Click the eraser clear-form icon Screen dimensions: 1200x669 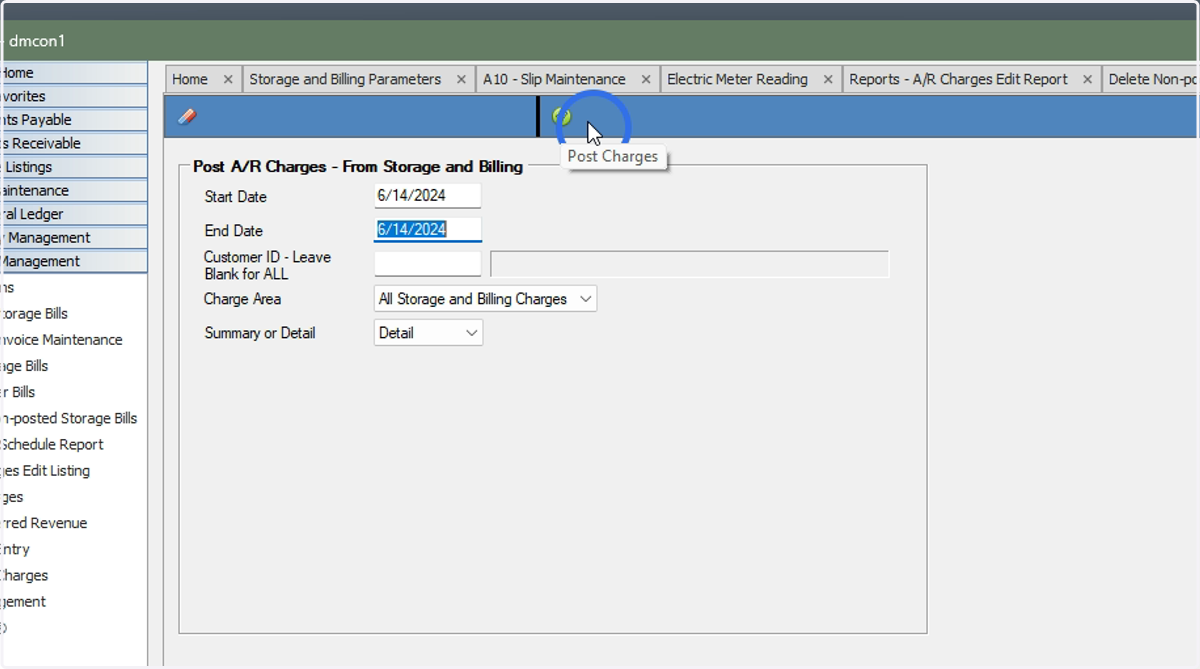click(x=187, y=116)
